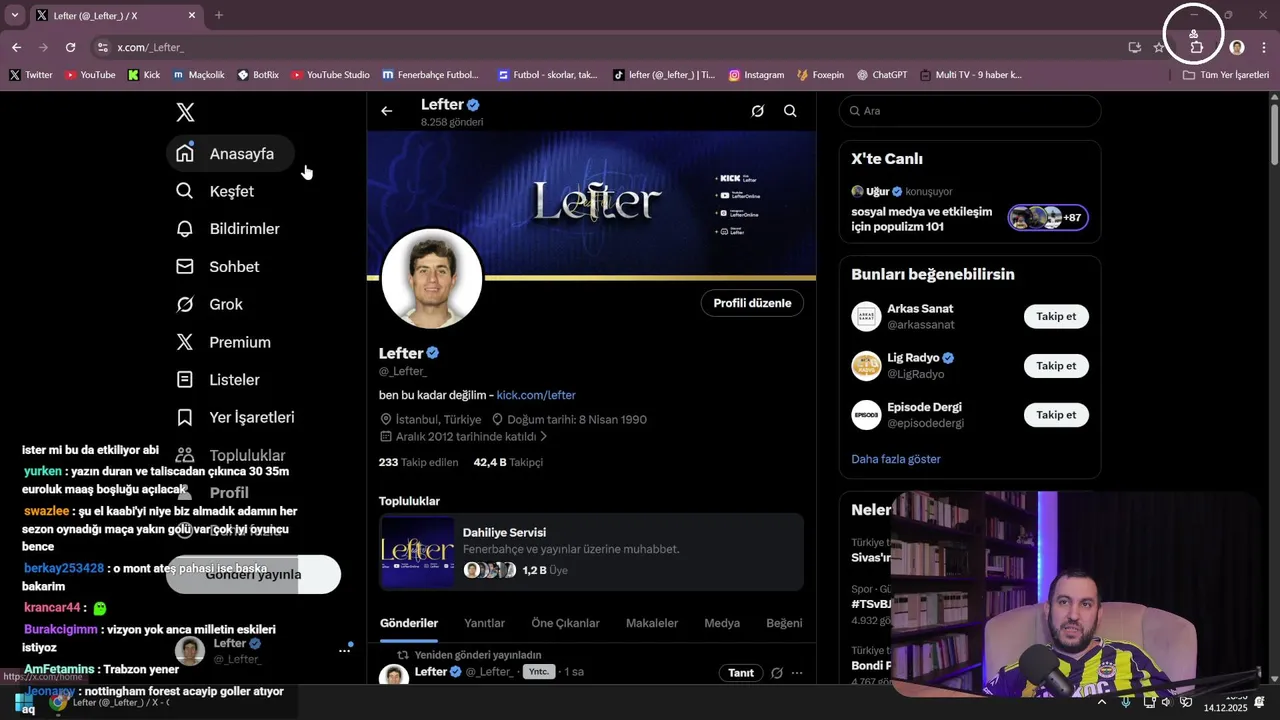Image resolution: width=1280 pixels, height=720 pixels.
Task: Open the 42,4 B Takipçi list
Action: [508, 462]
